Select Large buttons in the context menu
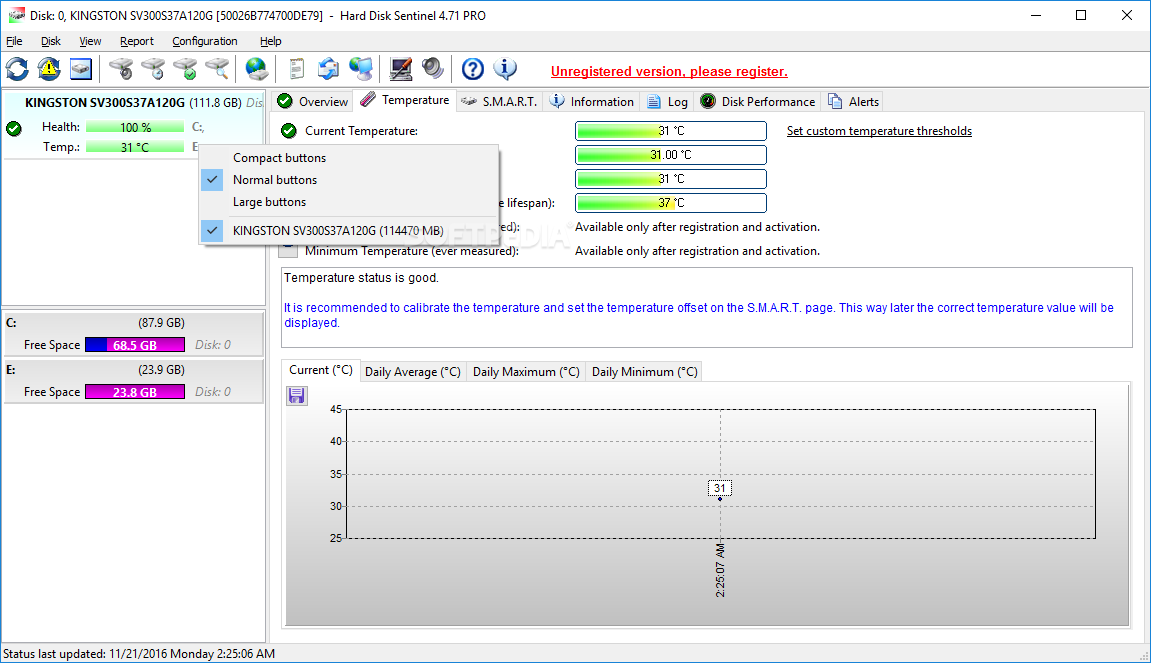Screen dimensions: 1151x663 pos(349,202)
